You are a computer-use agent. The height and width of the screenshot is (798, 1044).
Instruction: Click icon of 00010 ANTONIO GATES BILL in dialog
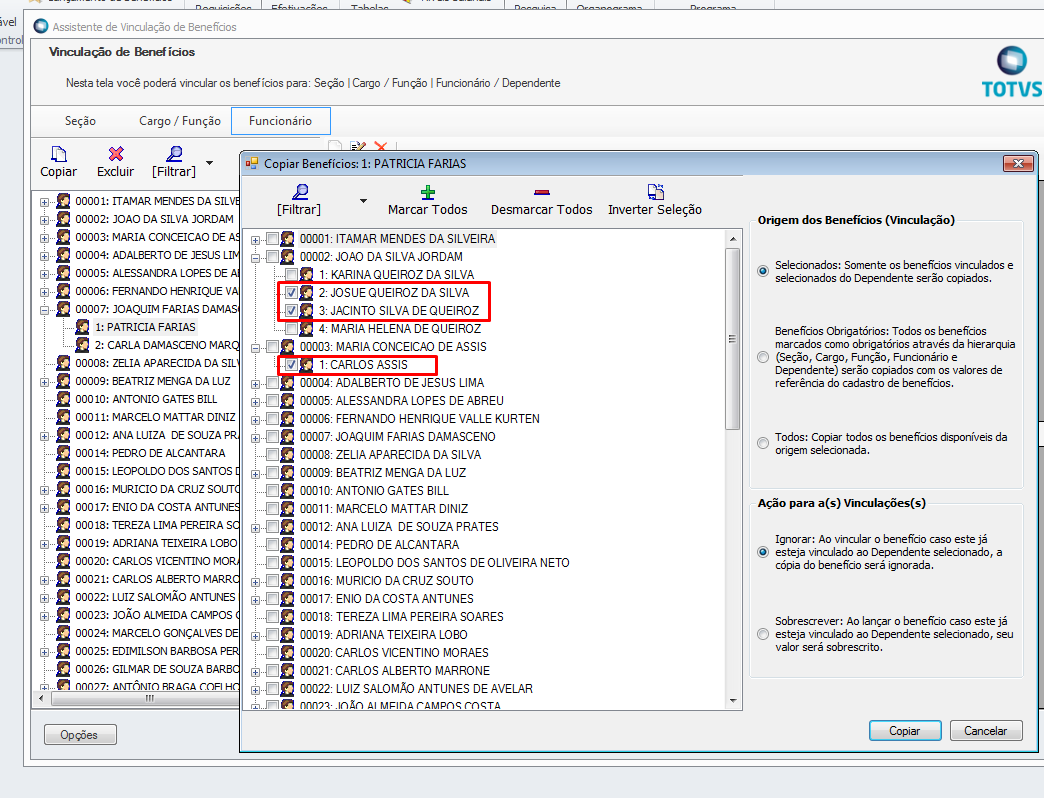288,491
